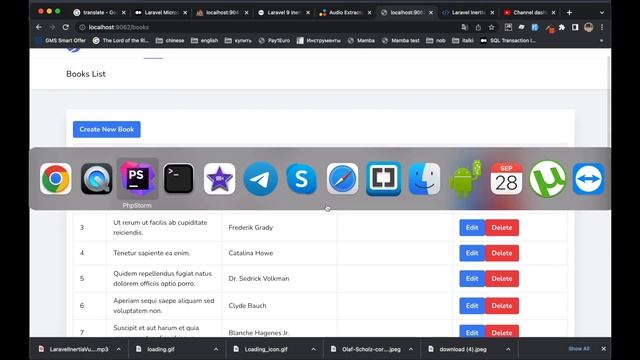Bookmark this page with the star icon
This screenshot has height=360, width=640.
point(491,27)
